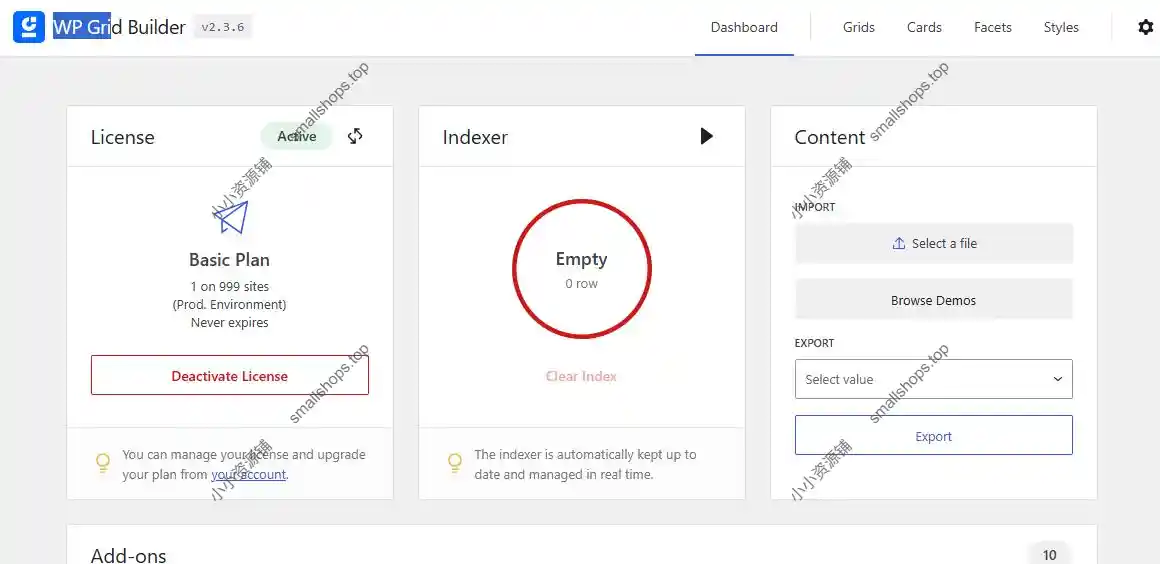Refresh license status with the sync icon
Screen dimensions: 1160x564
click(x=355, y=136)
